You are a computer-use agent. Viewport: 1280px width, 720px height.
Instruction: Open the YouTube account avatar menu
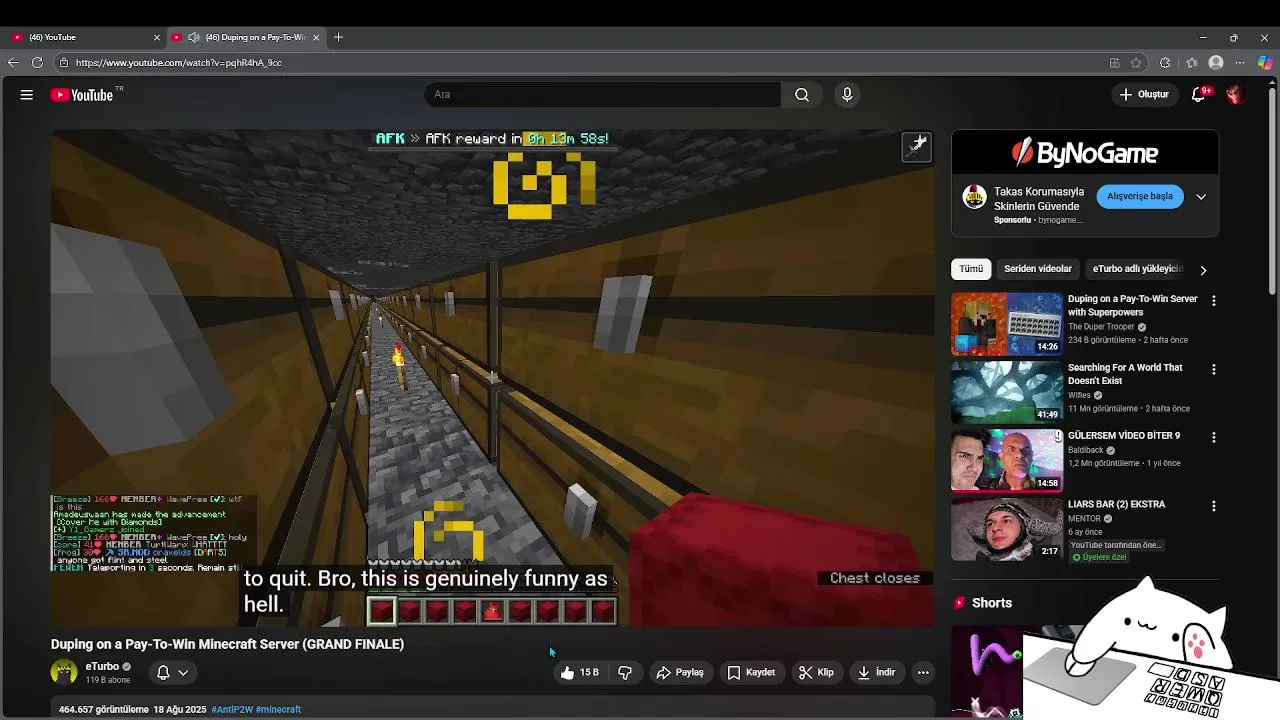pos(1234,95)
